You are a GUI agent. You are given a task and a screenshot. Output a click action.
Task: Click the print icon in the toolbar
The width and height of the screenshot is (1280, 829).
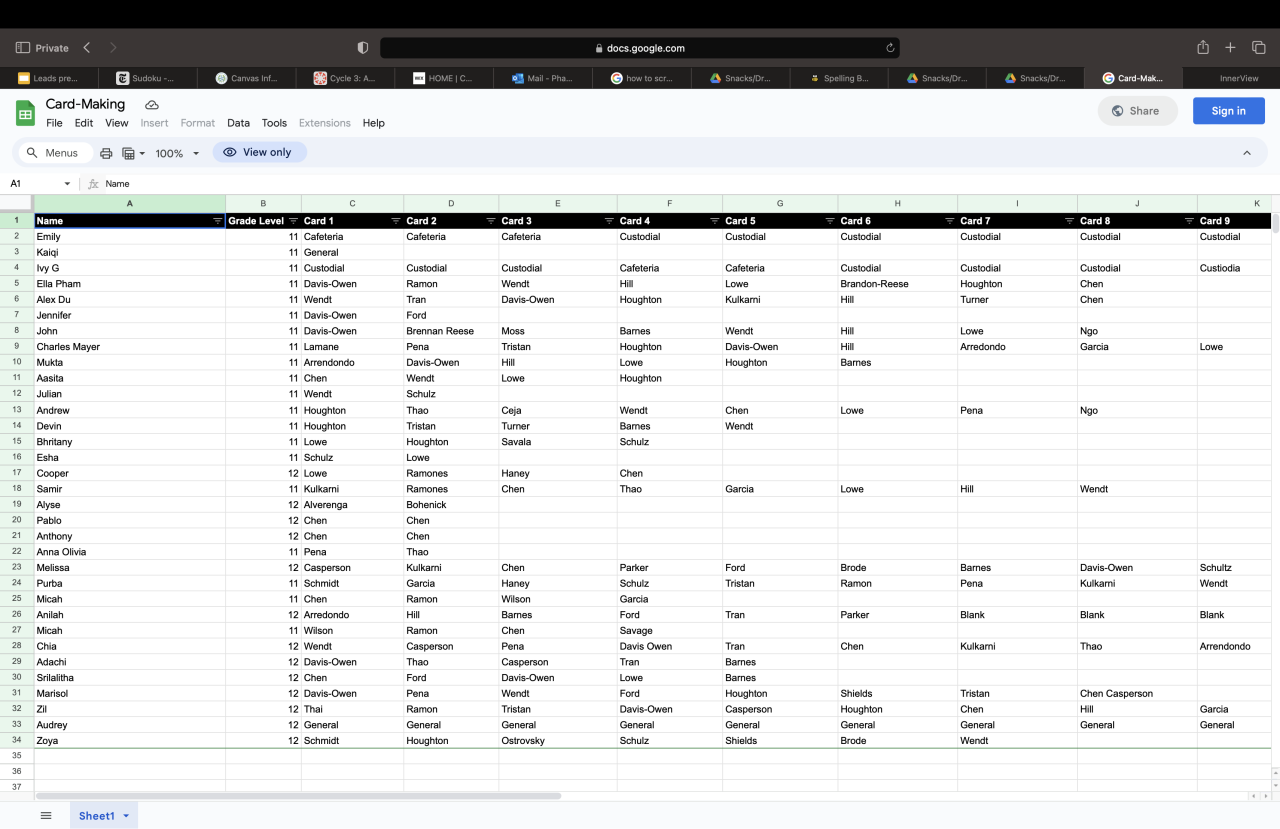106,153
